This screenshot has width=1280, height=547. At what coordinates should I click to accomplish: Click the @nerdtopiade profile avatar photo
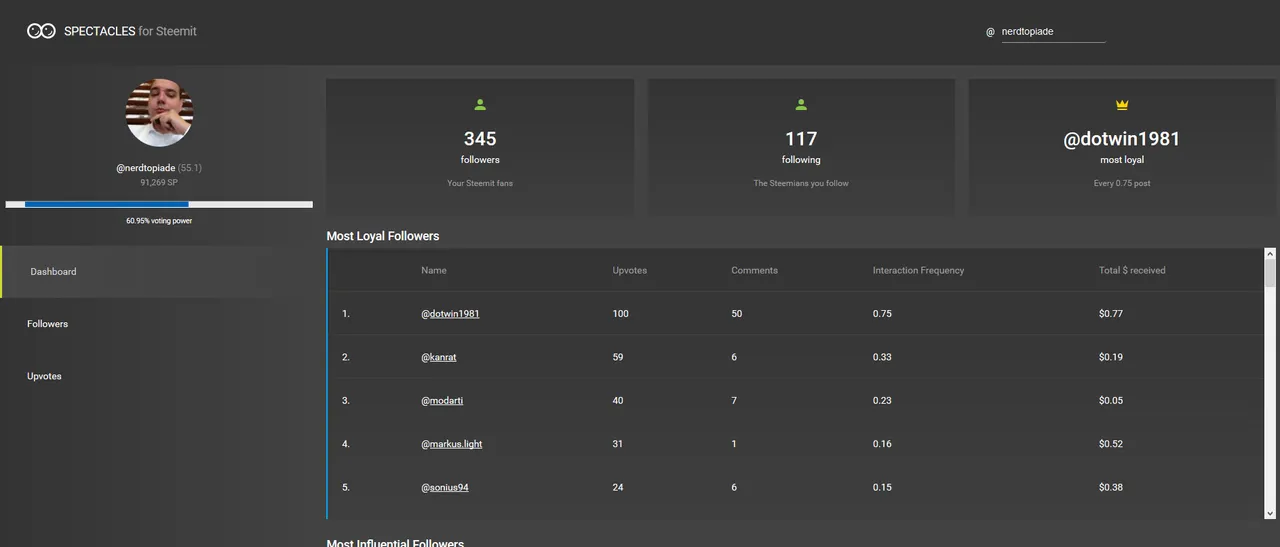pos(159,113)
